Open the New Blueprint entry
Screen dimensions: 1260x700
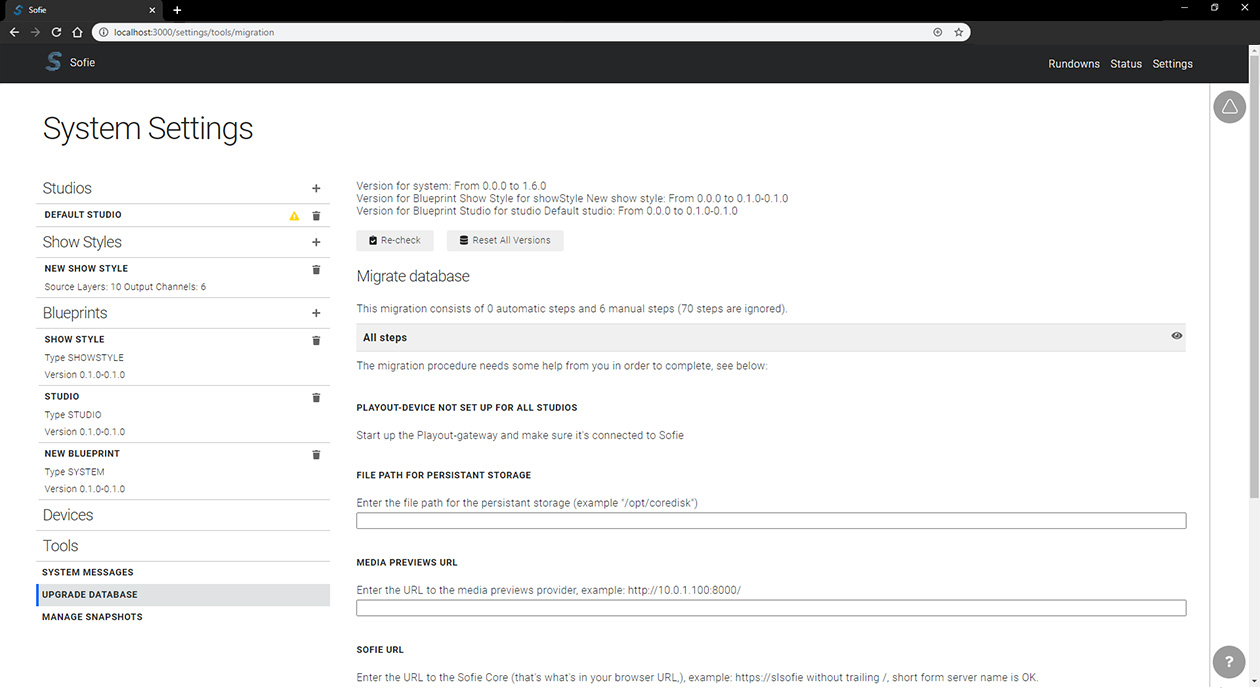click(82, 454)
